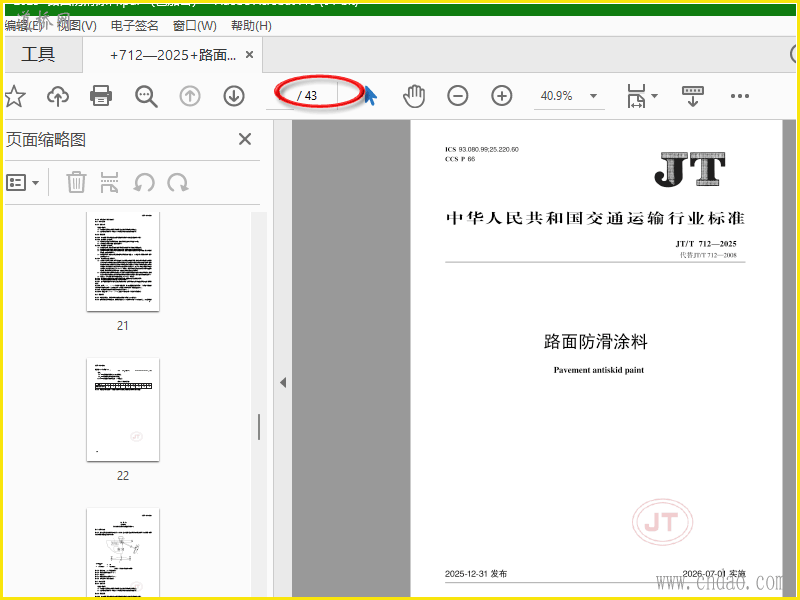Click the CCS P 66 text
The image size is (800, 600).
460,159
